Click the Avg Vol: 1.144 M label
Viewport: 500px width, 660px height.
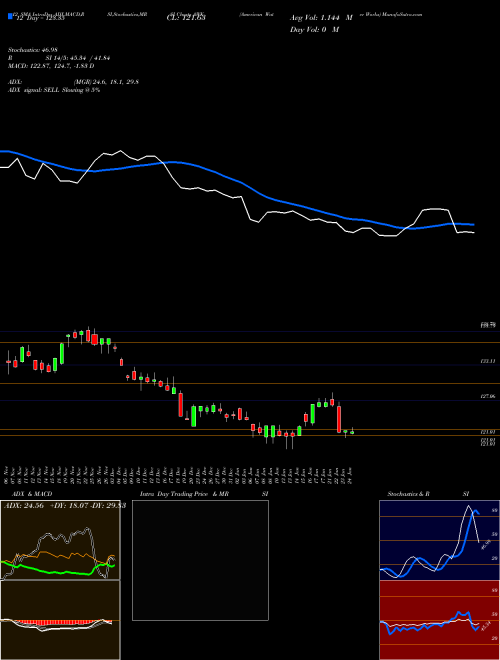[x=321, y=18]
